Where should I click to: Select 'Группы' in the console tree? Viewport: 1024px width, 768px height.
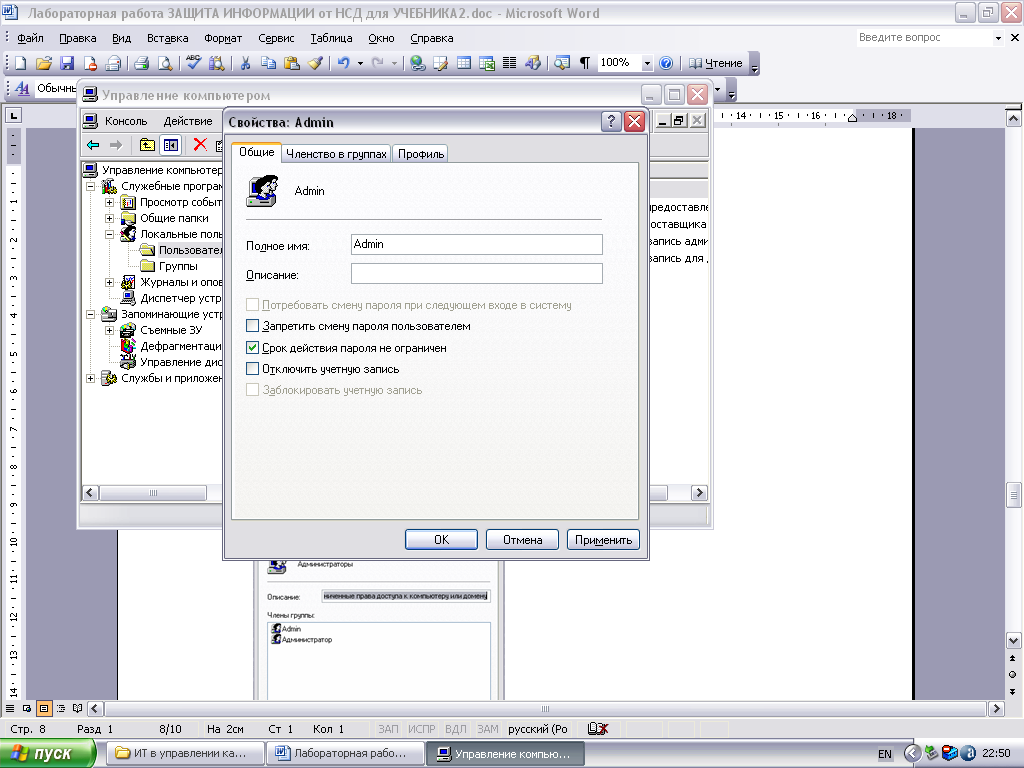tap(178, 266)
